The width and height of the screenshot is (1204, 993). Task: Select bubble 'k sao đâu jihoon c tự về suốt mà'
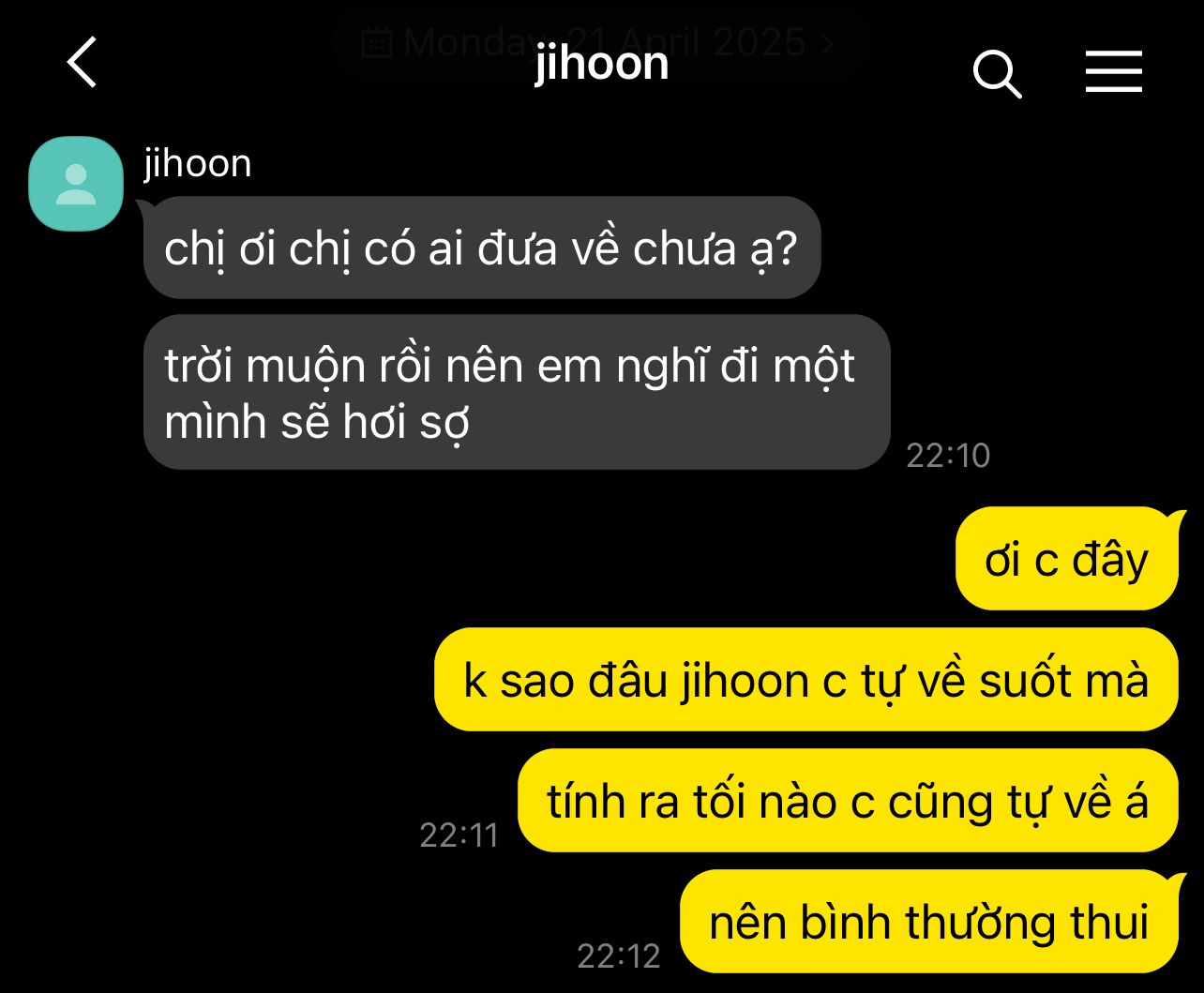tap(806, 679)
